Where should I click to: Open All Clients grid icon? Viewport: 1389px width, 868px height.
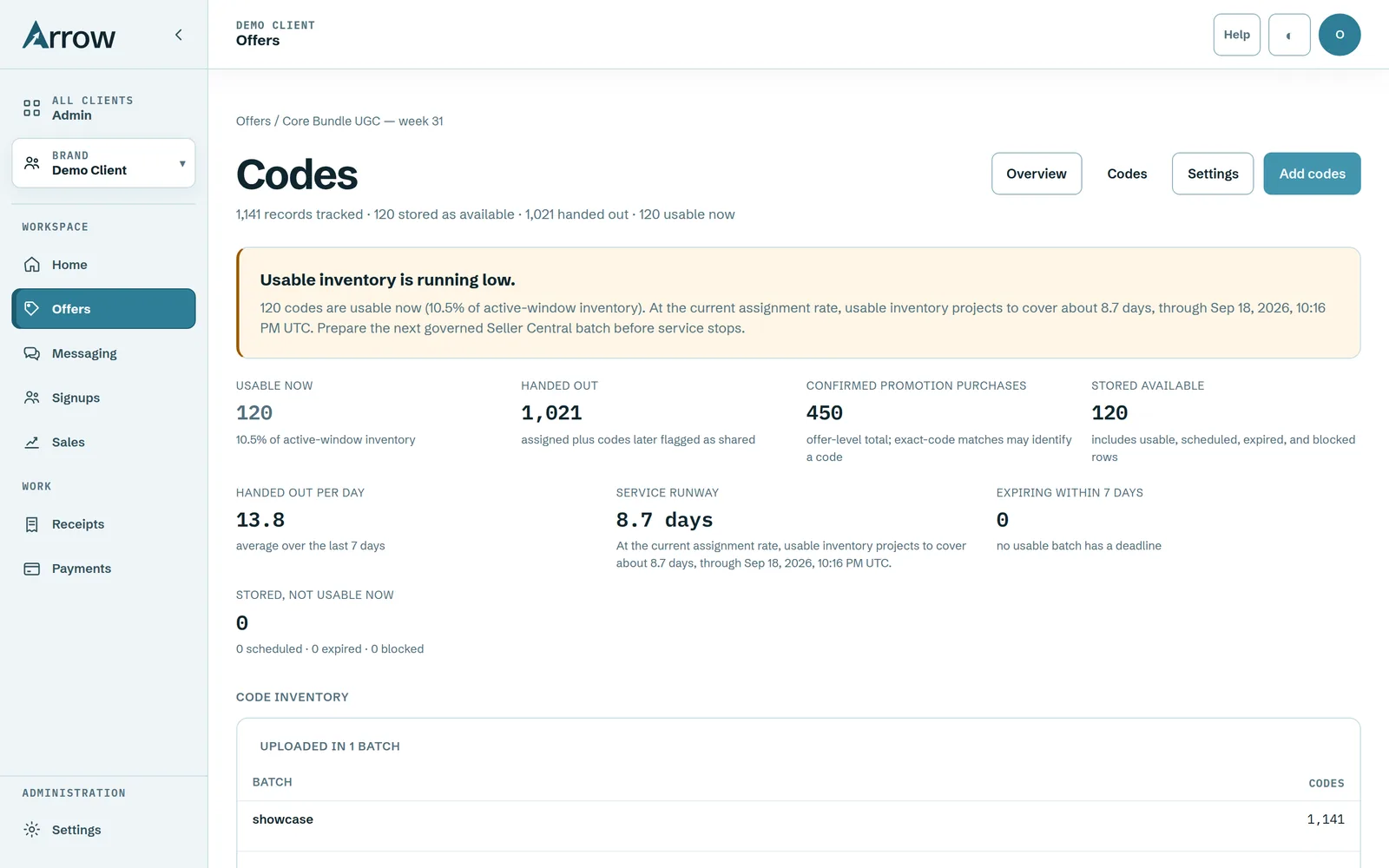tap(32, 108)
